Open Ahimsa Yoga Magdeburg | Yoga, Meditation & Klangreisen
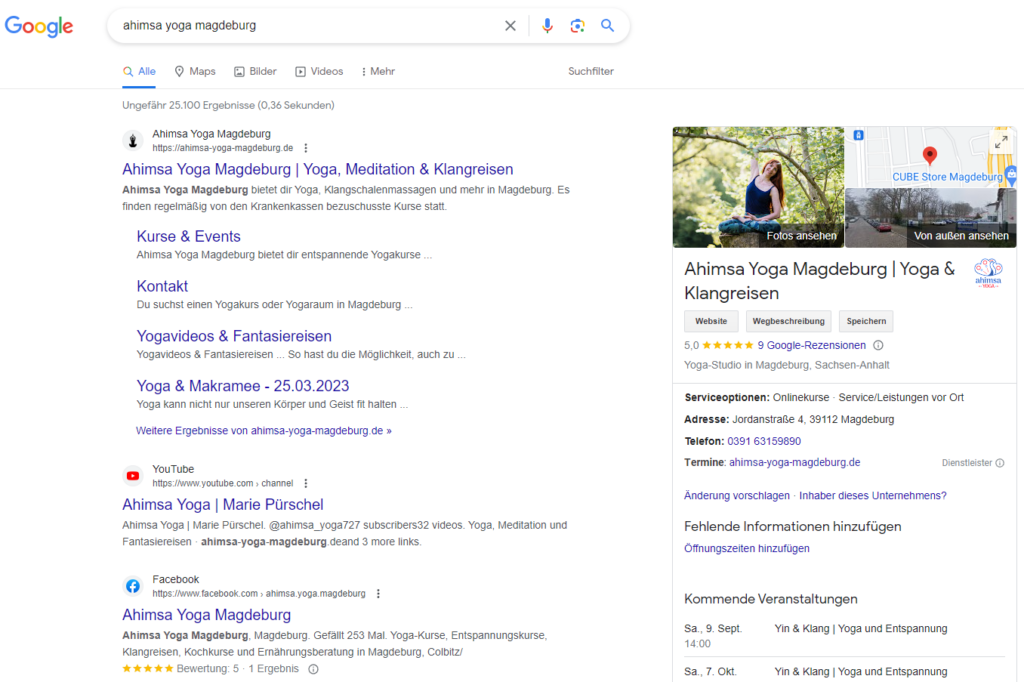 (317, 169)
